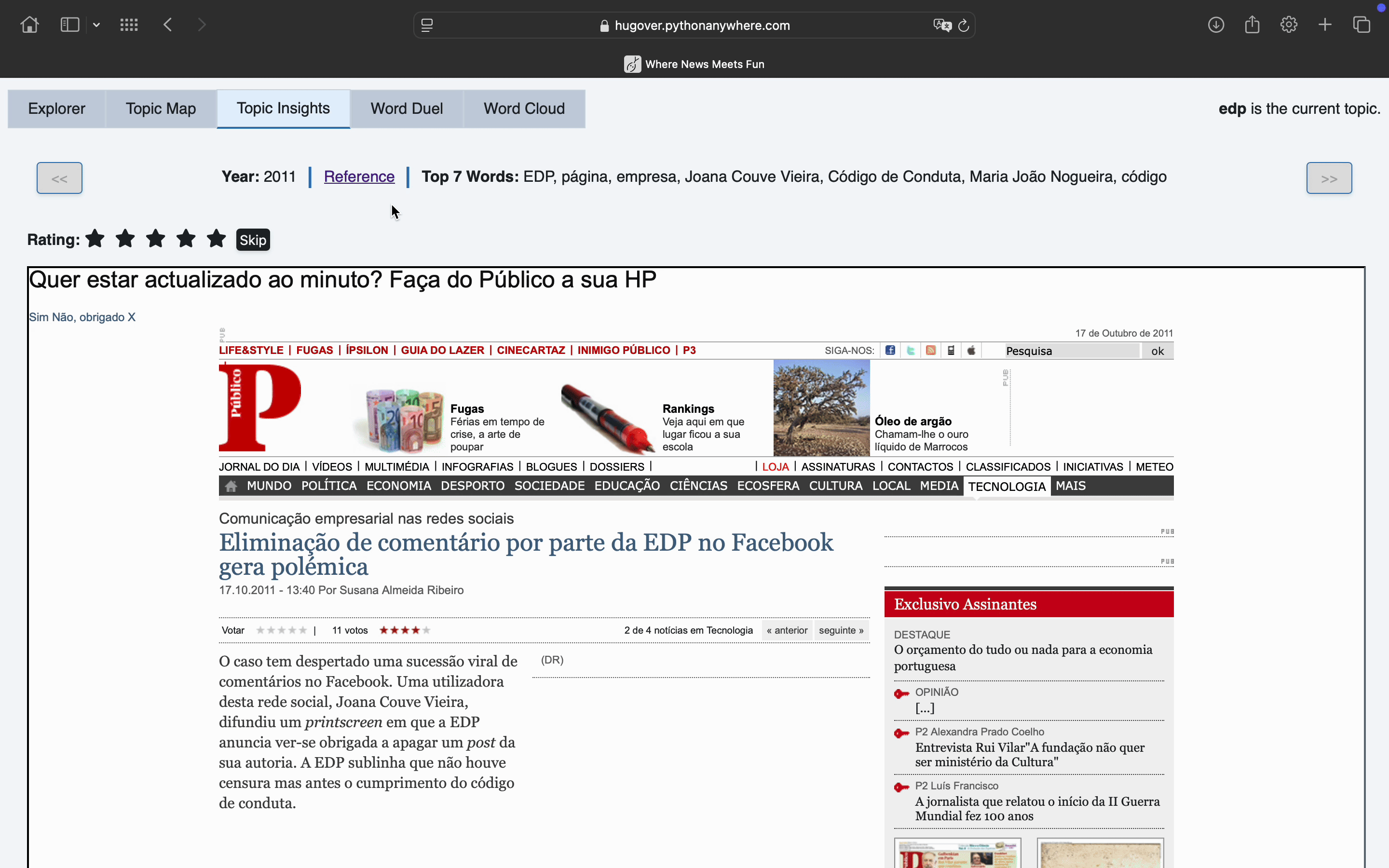Open the CLASSIFICADOS link

[x=1008, y=467]
